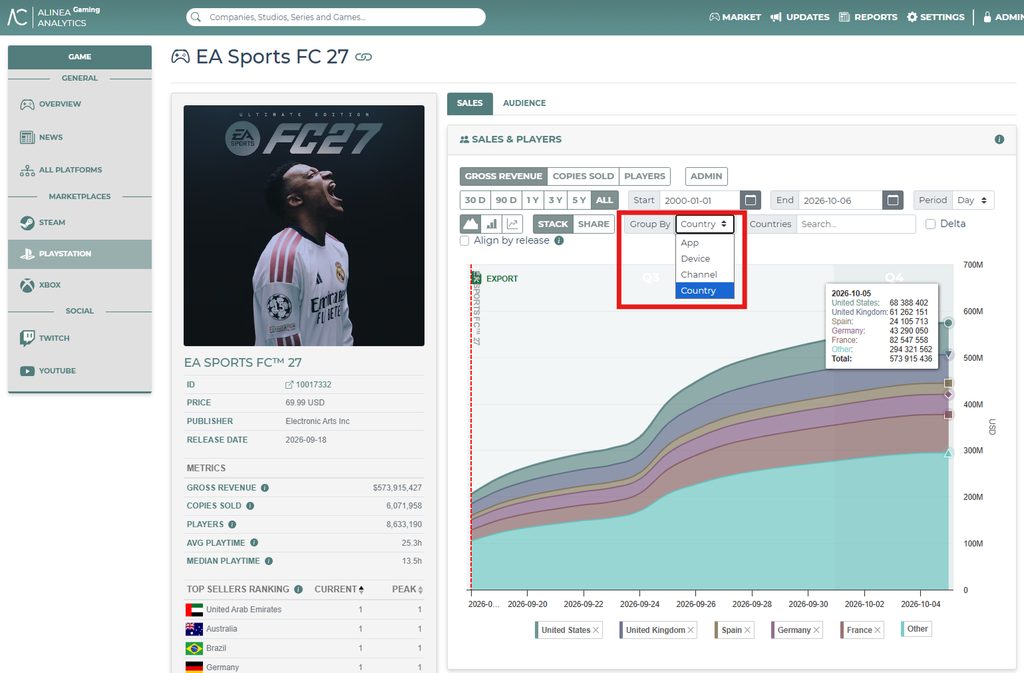Choose Channel in Group By list
1024x673 pixels.
tap(705, 275)
